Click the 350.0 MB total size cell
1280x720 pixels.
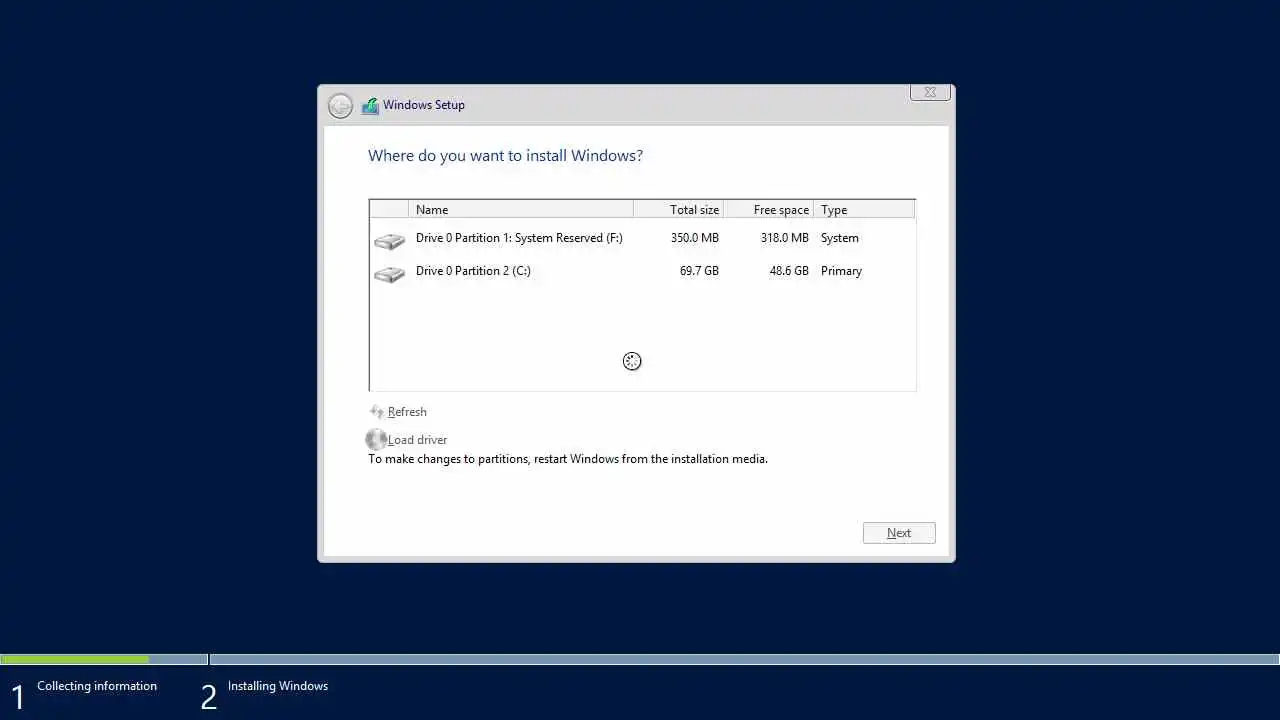695,238
